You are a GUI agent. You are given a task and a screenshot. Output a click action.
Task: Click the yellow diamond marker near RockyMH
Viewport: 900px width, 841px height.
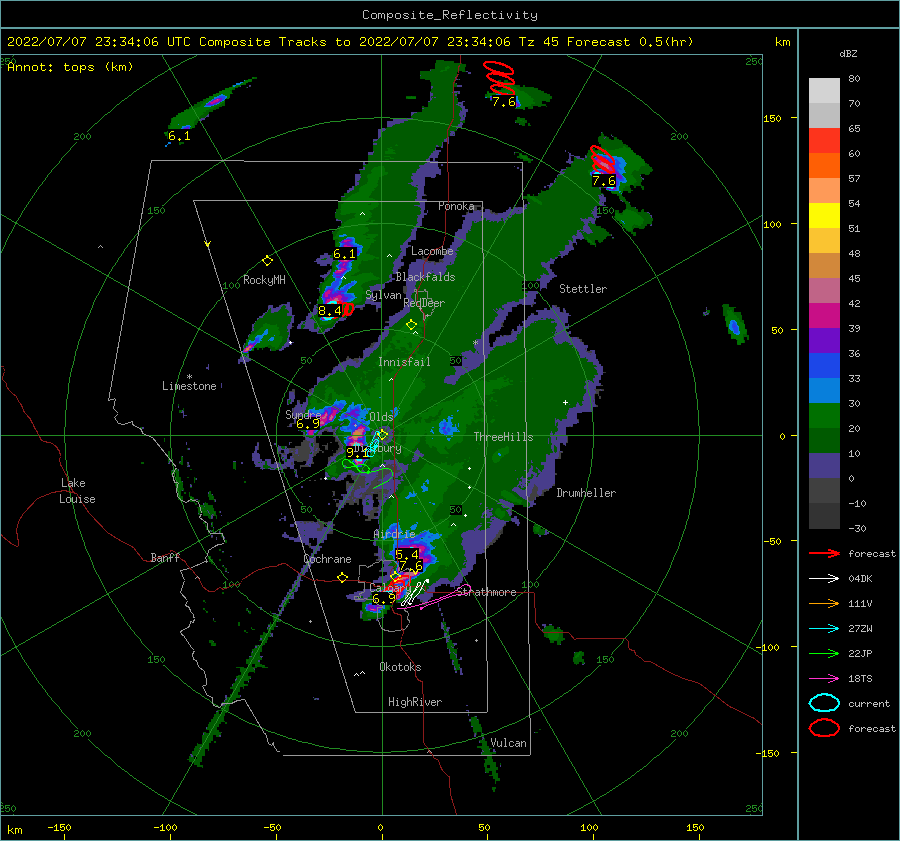point(267,261)
